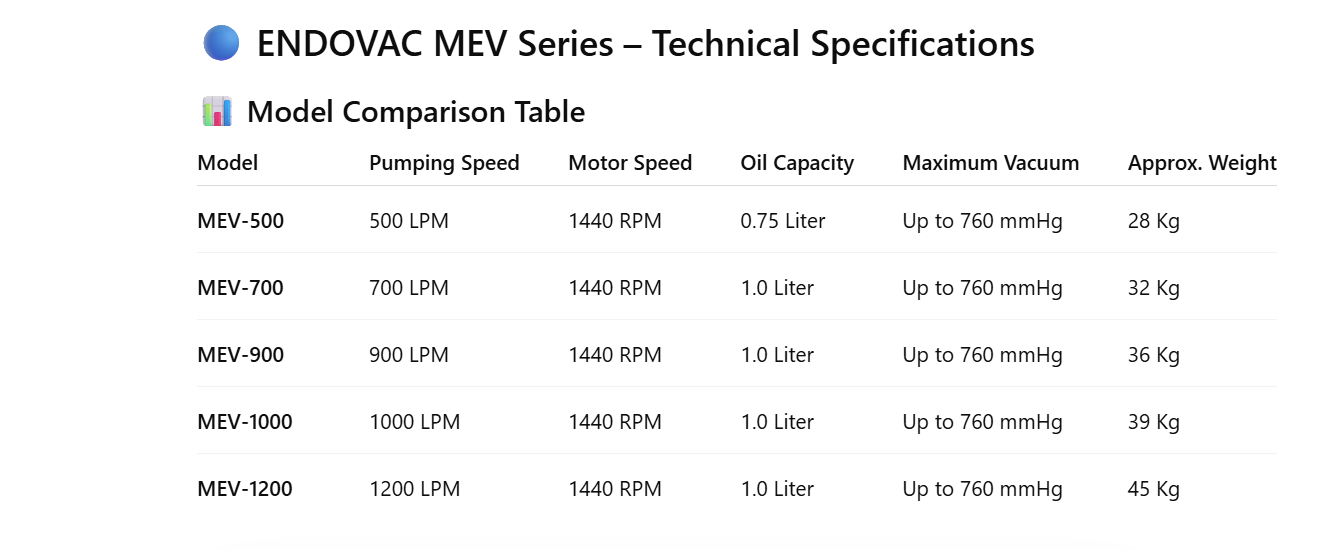The height and width of the screenshot is (550, 1336).
Task: Click the blue circle icon beside the title
Action: 221,44
